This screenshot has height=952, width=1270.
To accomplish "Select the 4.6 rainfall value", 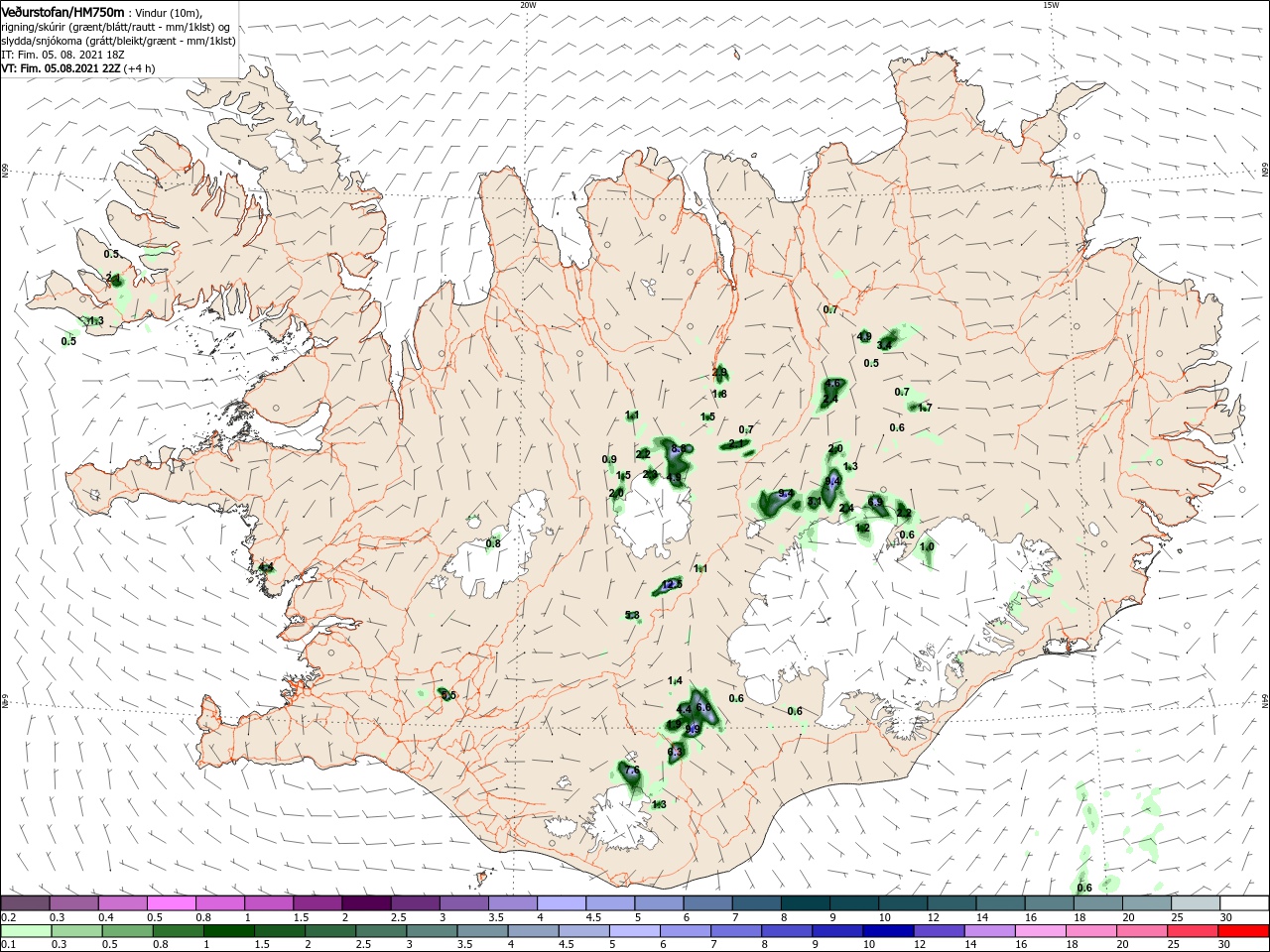I will click(833, 384).
